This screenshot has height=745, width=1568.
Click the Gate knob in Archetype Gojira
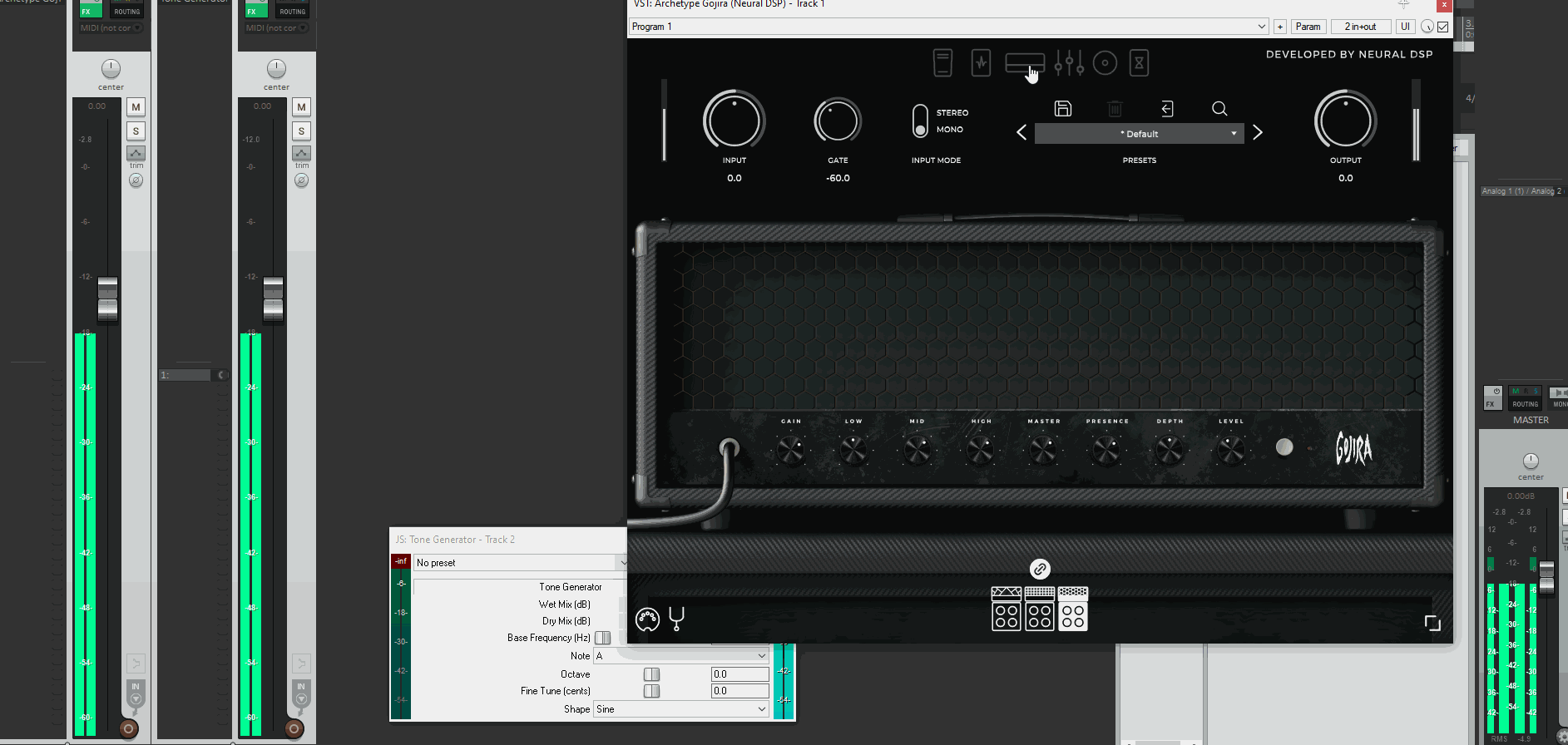tap(838, 121)
